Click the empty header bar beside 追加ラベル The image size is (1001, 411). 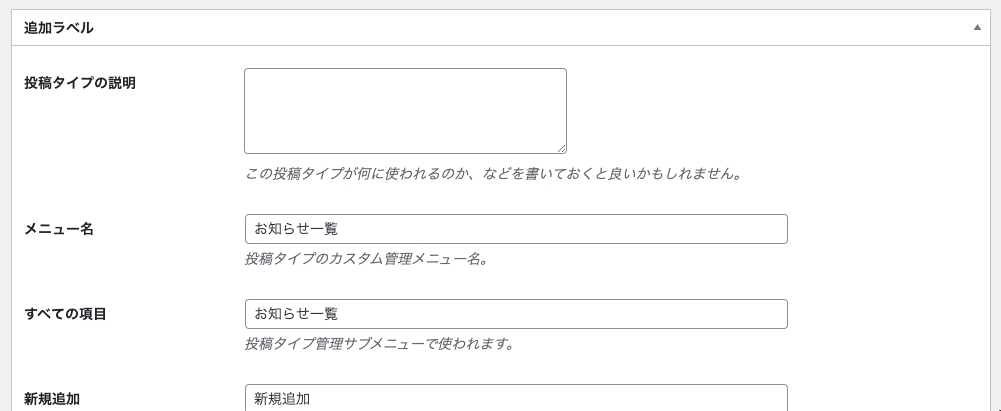[530, 27]
